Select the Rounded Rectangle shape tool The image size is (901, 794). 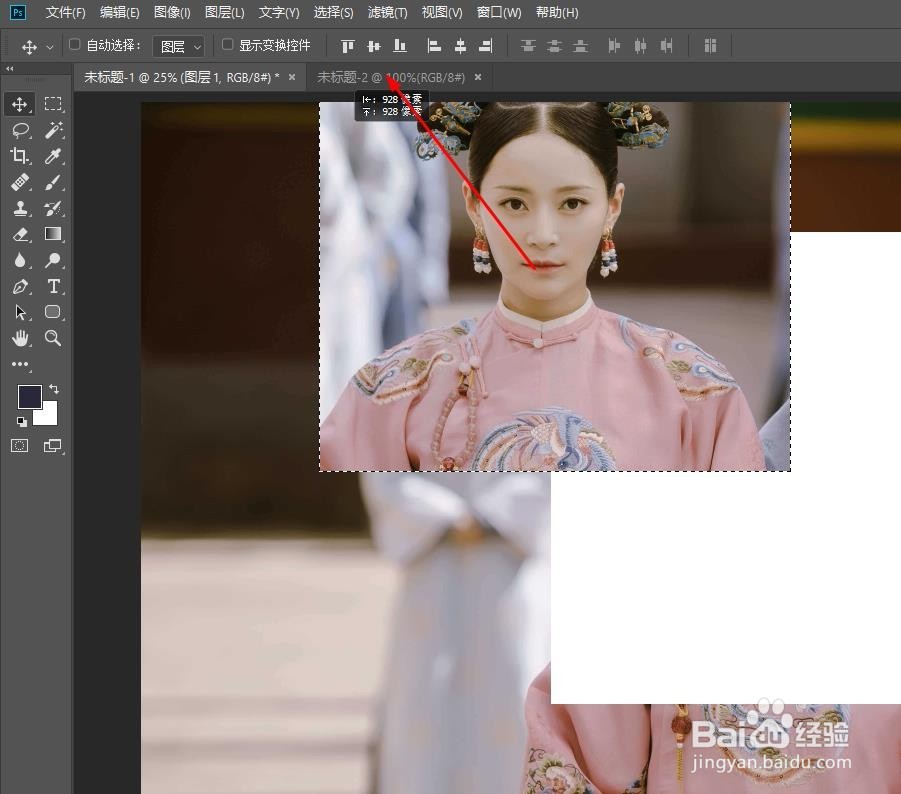click(x=53, y=312)
